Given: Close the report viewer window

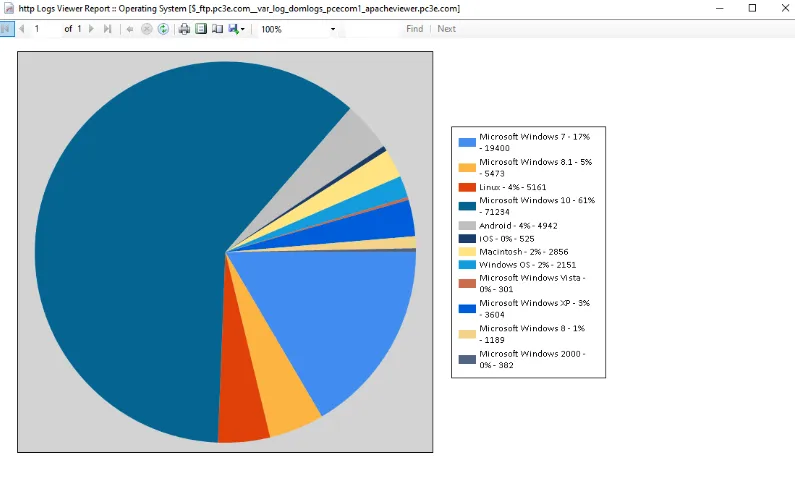Looking at the screenshot, I should pos(785,8).
